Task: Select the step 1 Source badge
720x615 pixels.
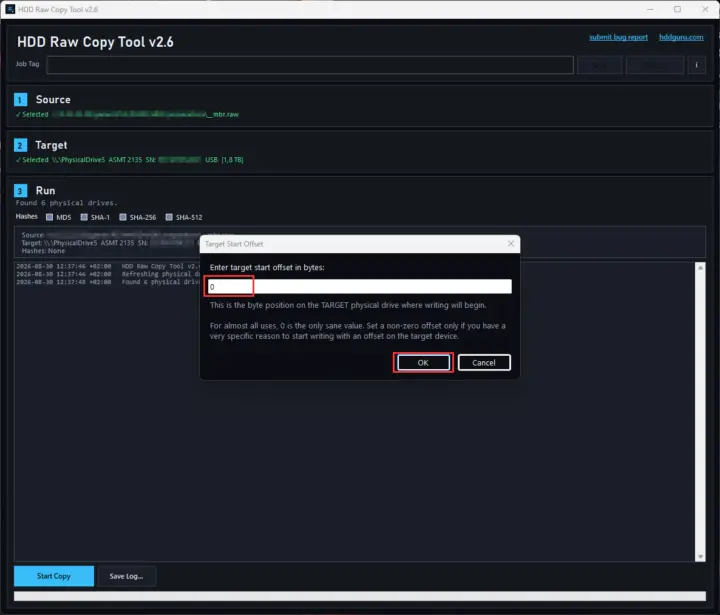Action: point(20,100)
